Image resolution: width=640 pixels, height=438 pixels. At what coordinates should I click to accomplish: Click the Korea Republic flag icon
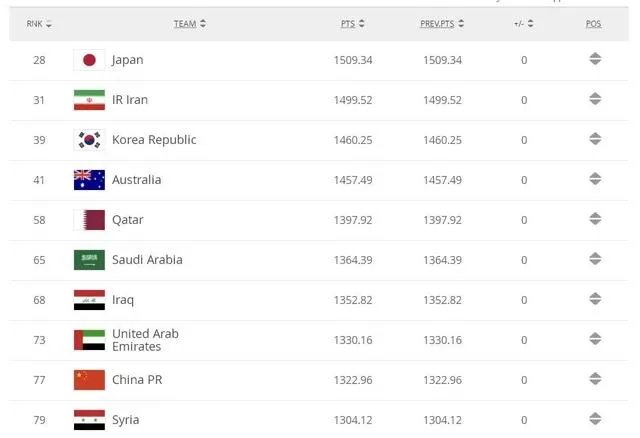pyautogui.click(x=88, y=140)
